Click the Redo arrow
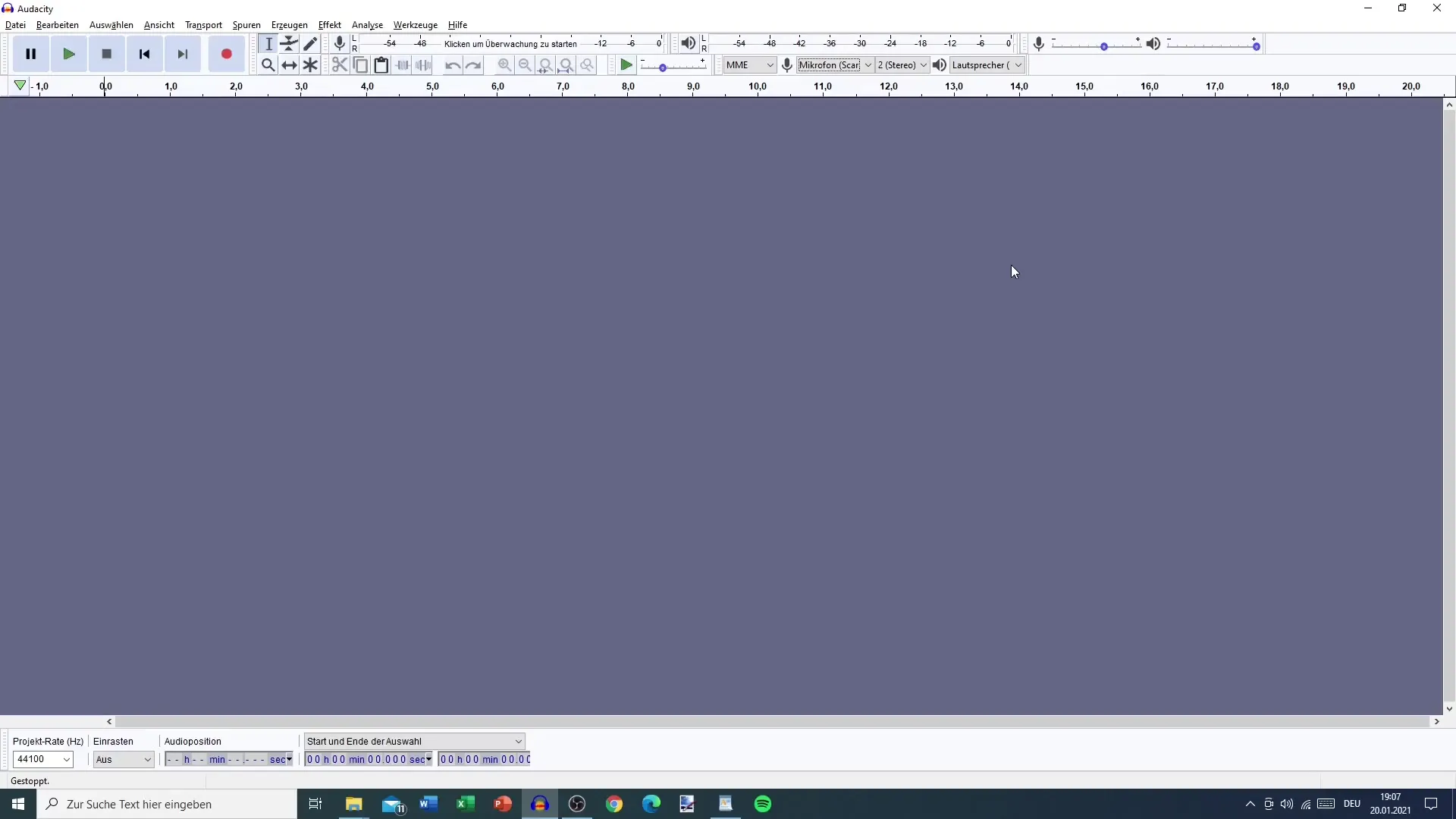This screenshot has width=1456, height=819. pyautogui.click(x=473, y=65)
